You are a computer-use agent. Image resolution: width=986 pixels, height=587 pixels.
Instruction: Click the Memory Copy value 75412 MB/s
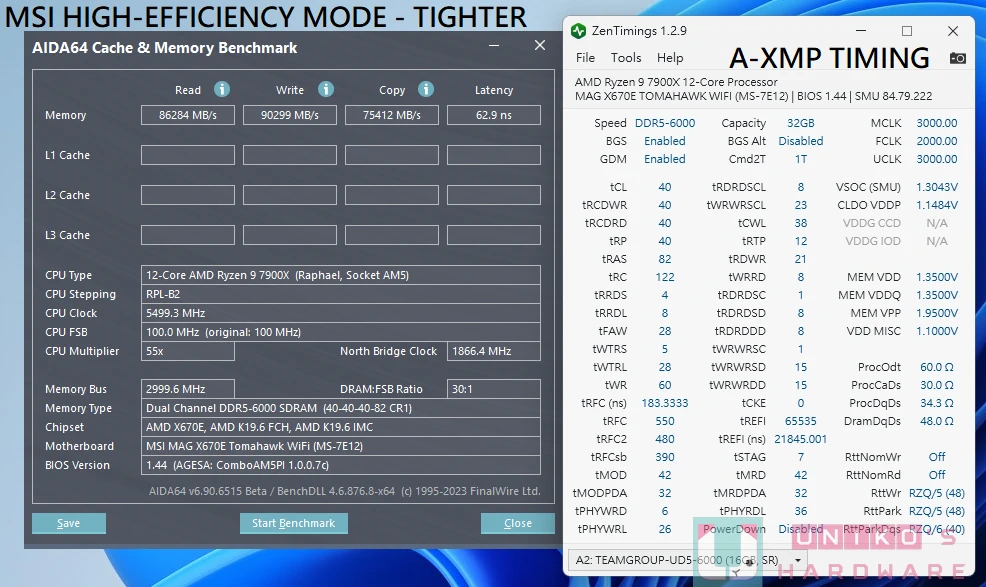[x=392, y=115]
